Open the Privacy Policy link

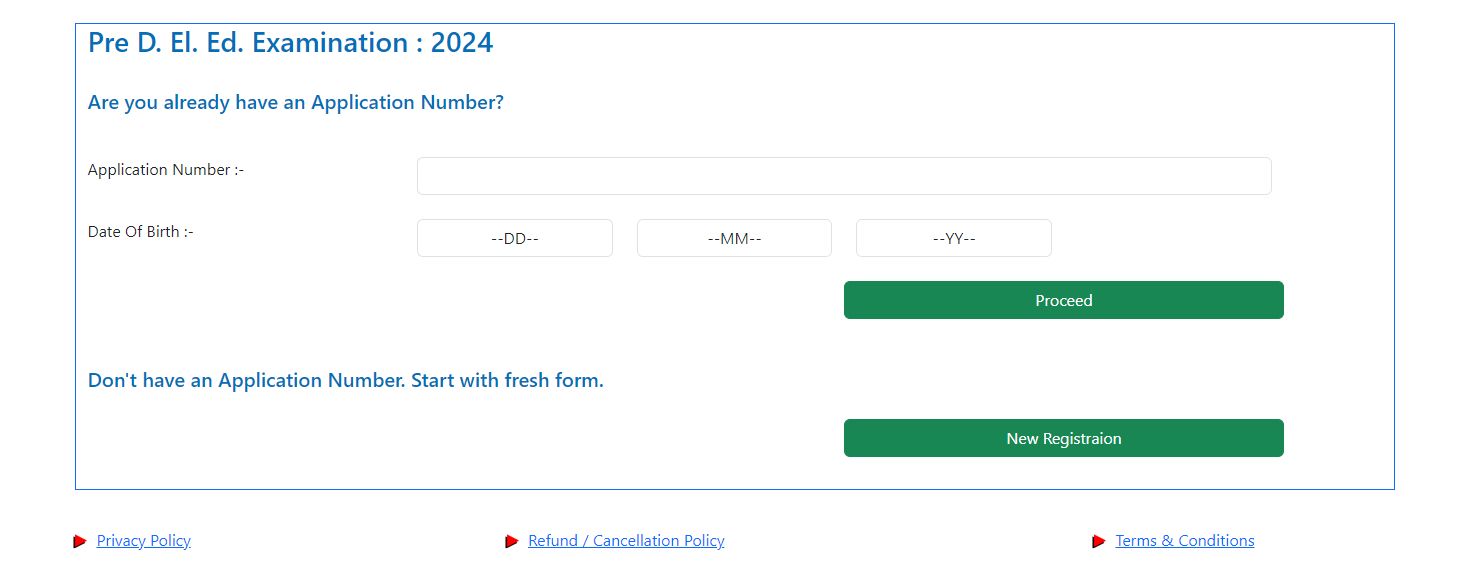(144, 541)
